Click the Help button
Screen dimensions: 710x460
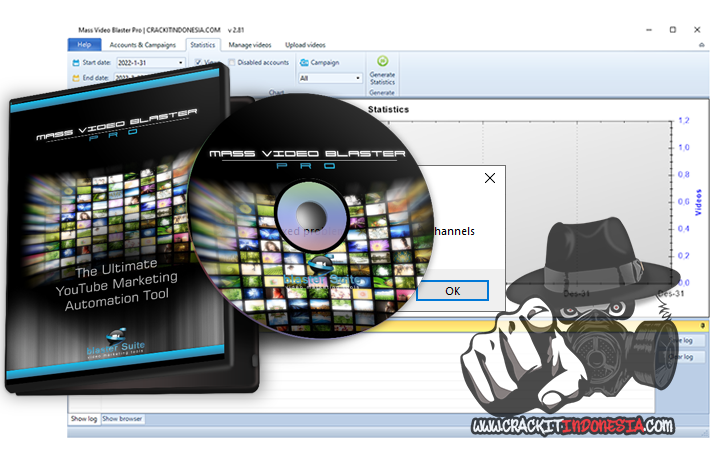(x=84, y=45)
